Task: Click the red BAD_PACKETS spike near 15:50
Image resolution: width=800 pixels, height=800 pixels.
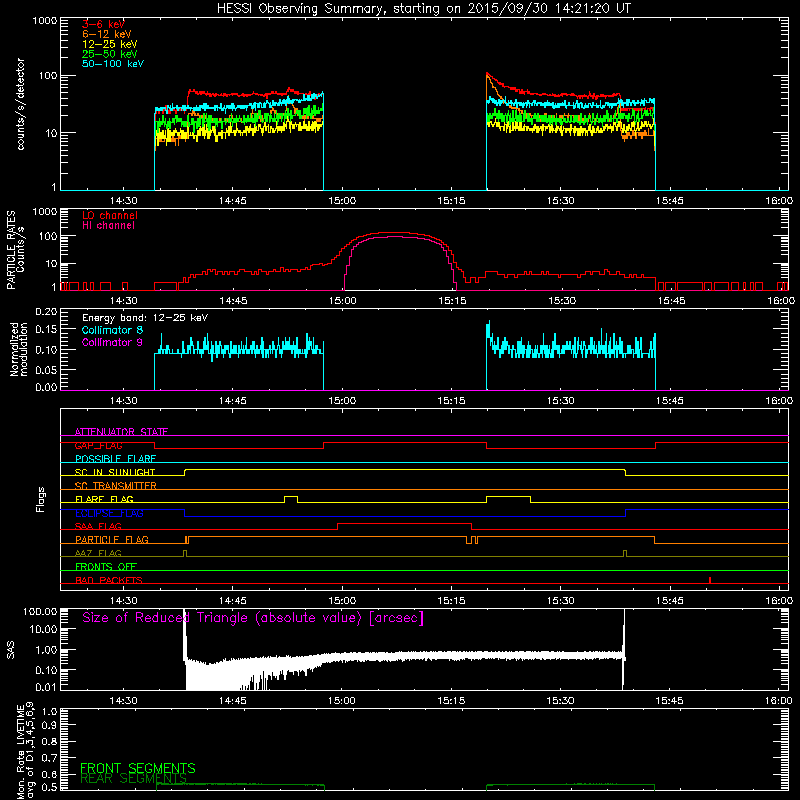Action: [710, 580]
